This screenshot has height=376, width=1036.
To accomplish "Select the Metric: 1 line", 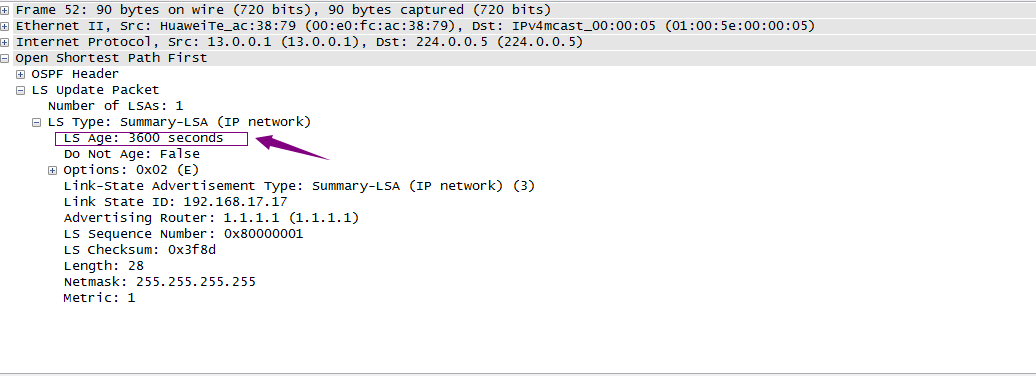I will pyautogui.click(x=99, y=298).
